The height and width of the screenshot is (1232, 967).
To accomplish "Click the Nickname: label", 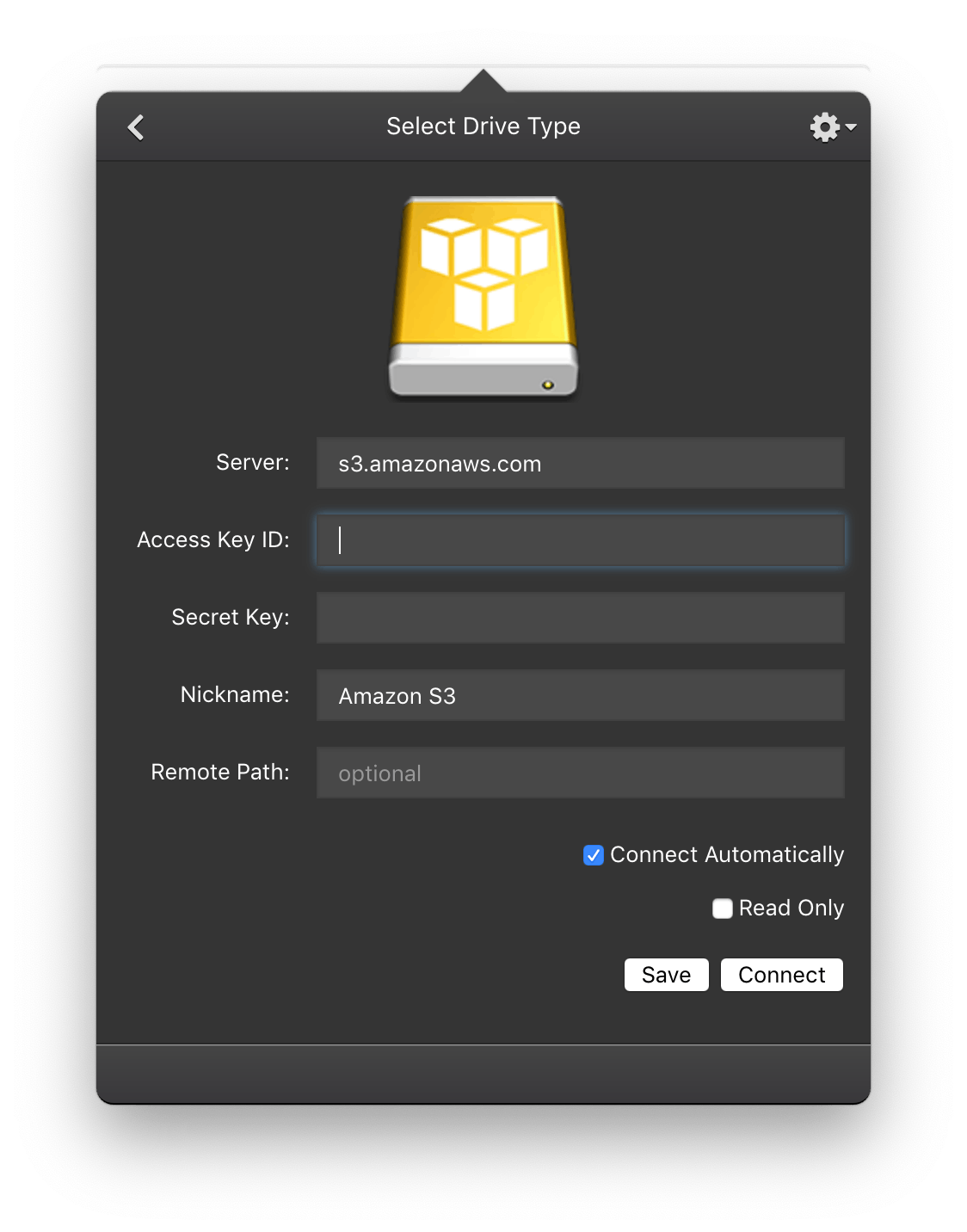I will pos(235,695).
